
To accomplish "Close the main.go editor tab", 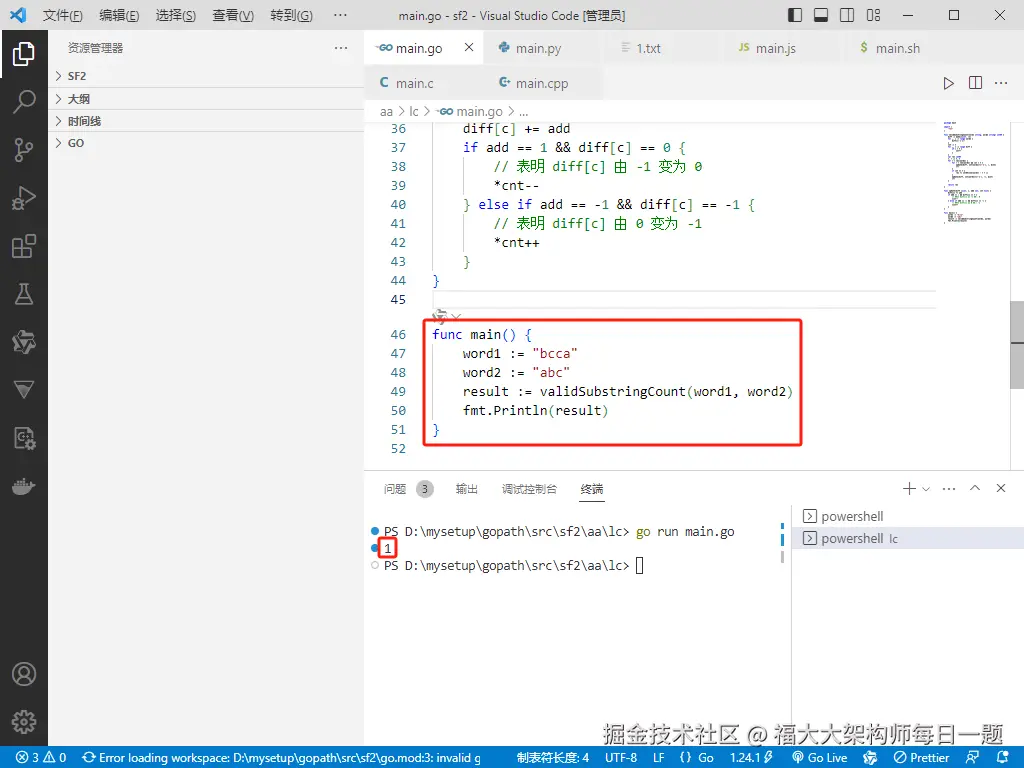I will (469, 47).
